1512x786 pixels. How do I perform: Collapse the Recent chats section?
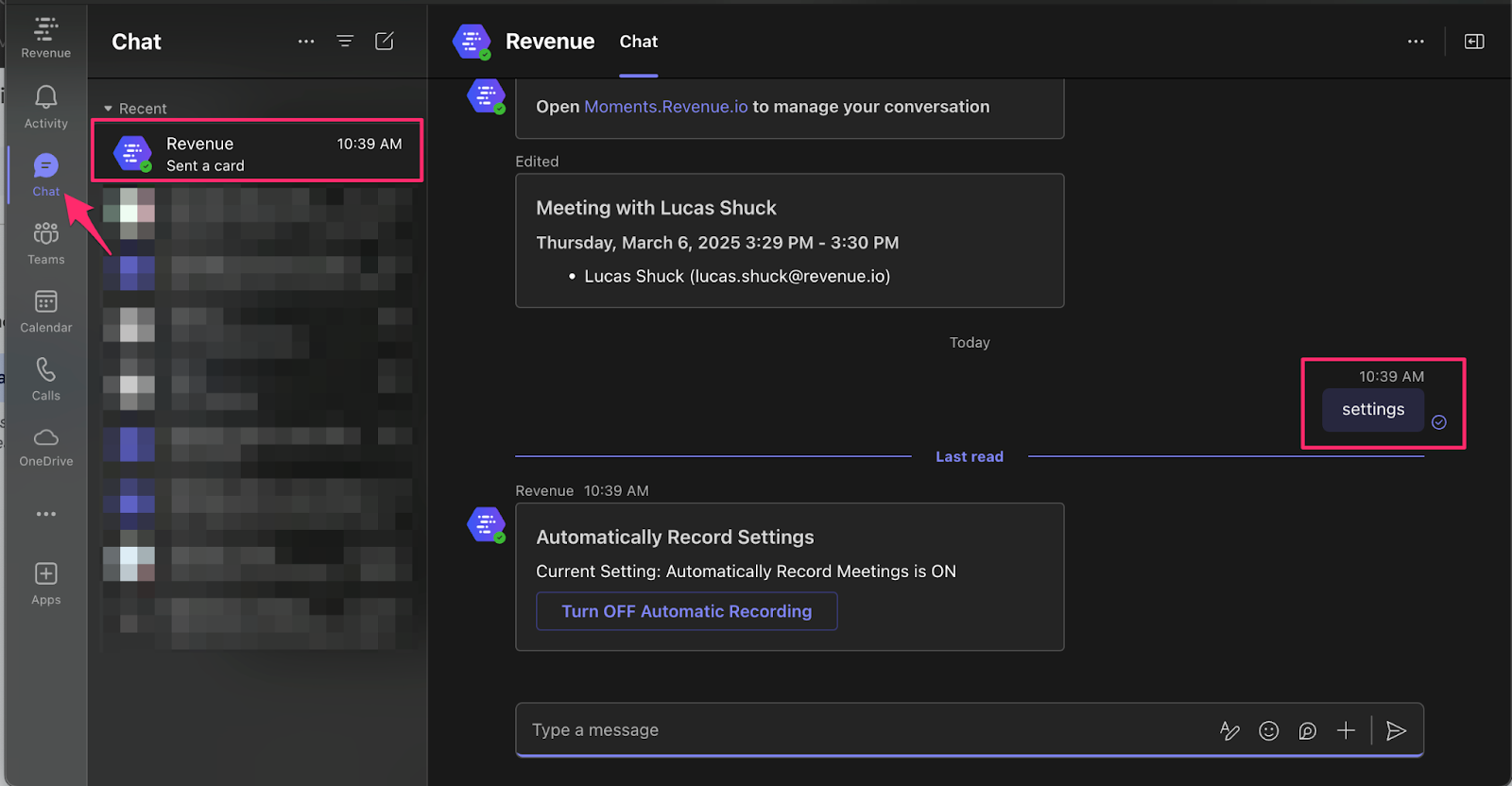[109, 109]
